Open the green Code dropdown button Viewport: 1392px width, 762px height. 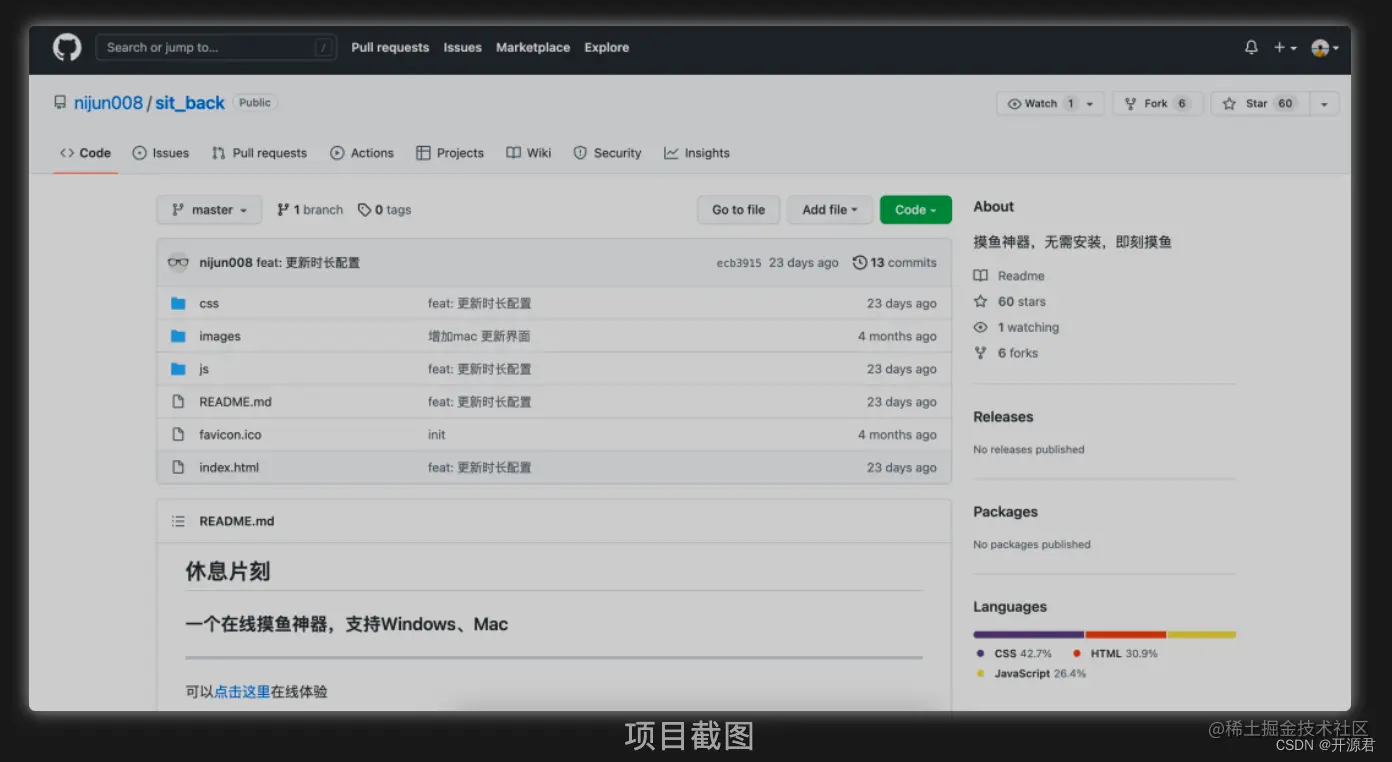tap(916, 210)
